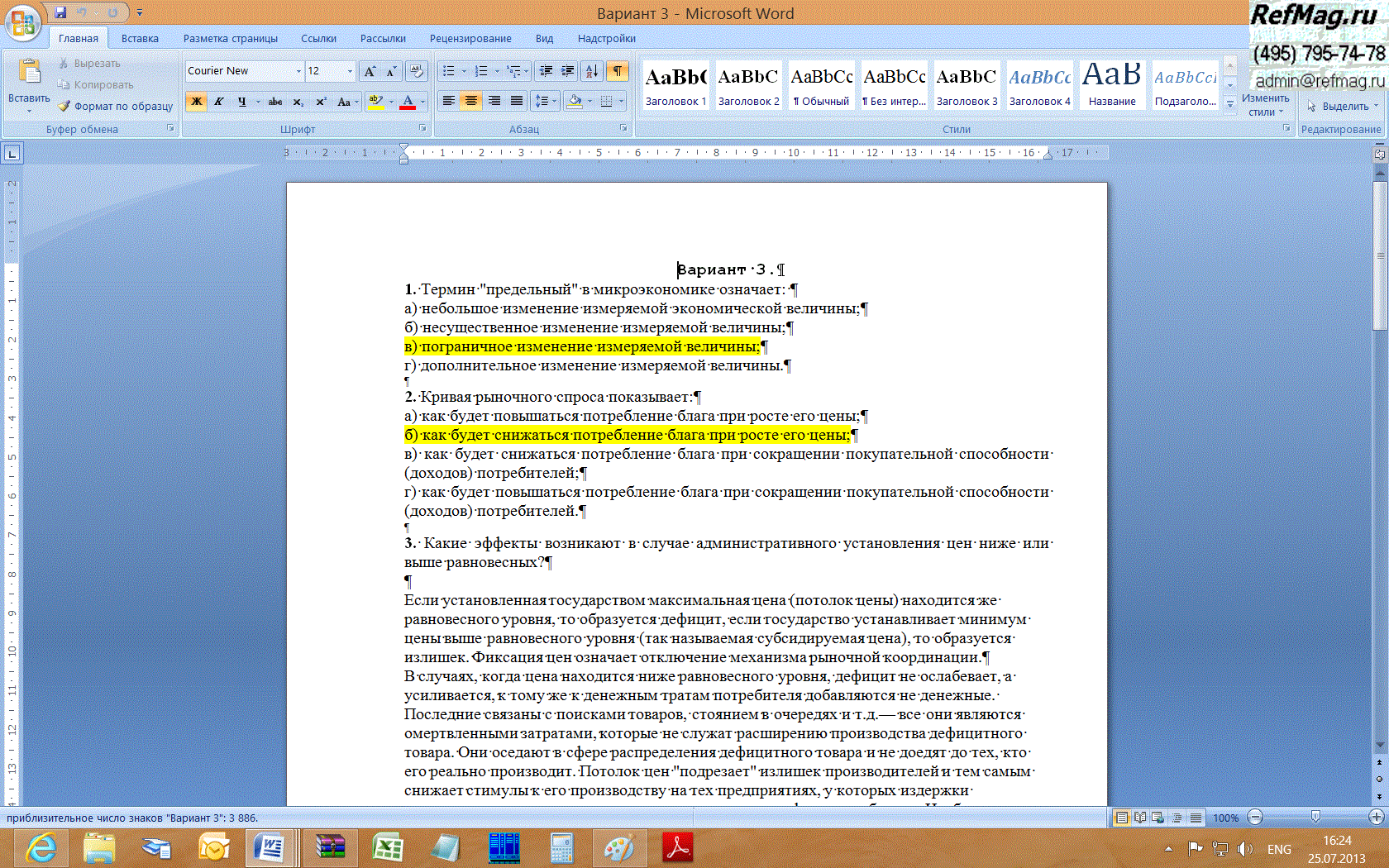Switch to the Рецензирование tab
Screen dimensions: 1389x868
[x=470, y=38]
